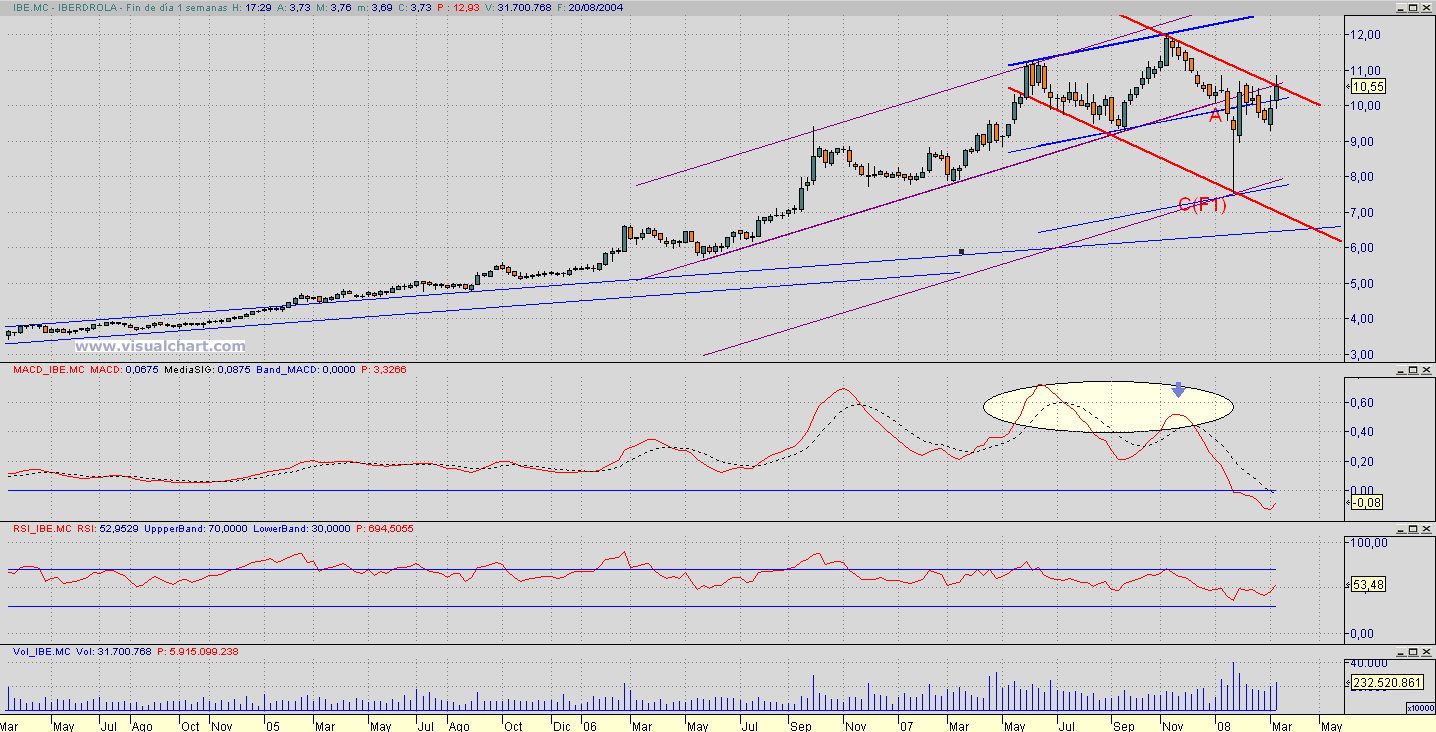Minimize the Vol_IBE.MC volume panel

coord(1402,651)
